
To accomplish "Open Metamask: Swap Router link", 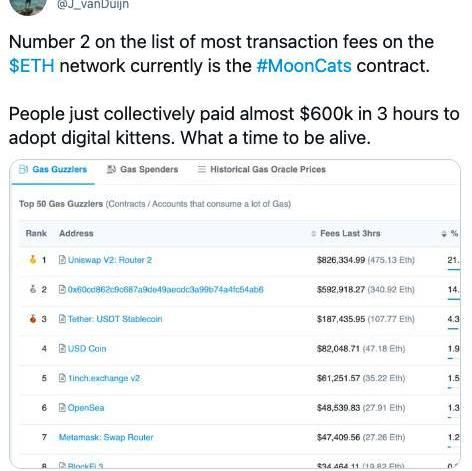I will coord(106,437).
